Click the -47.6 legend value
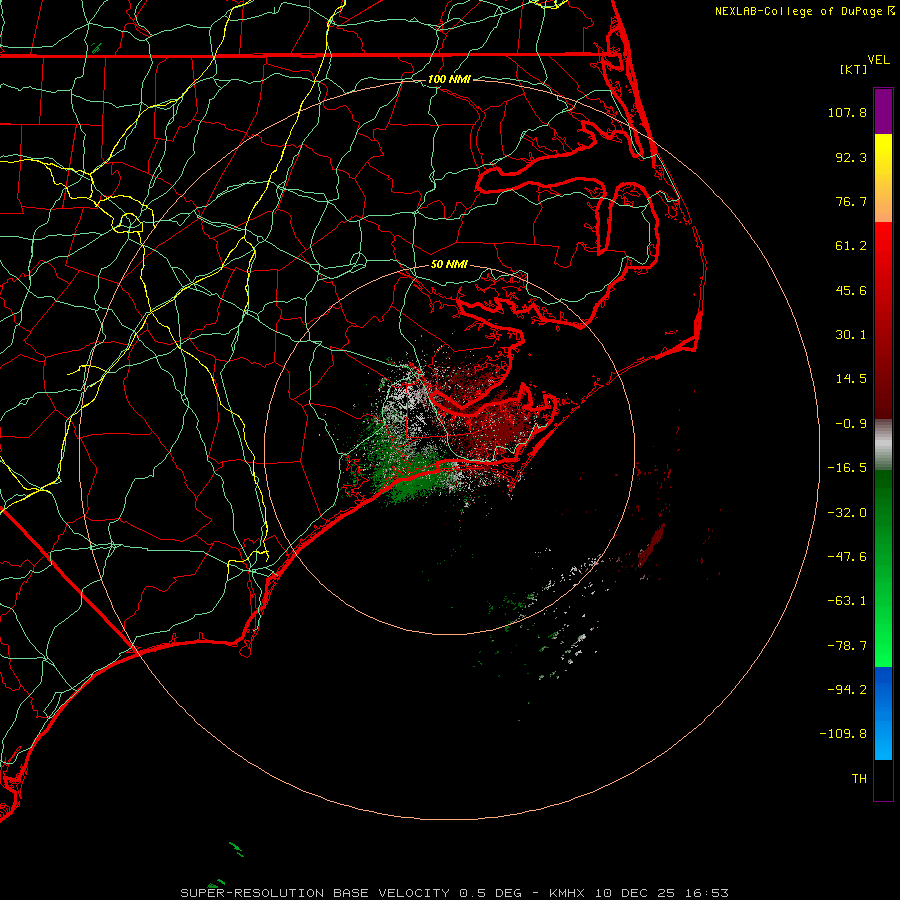Viewport: 900px width, 900px height. pyautogui.click(x=847, y=557)
